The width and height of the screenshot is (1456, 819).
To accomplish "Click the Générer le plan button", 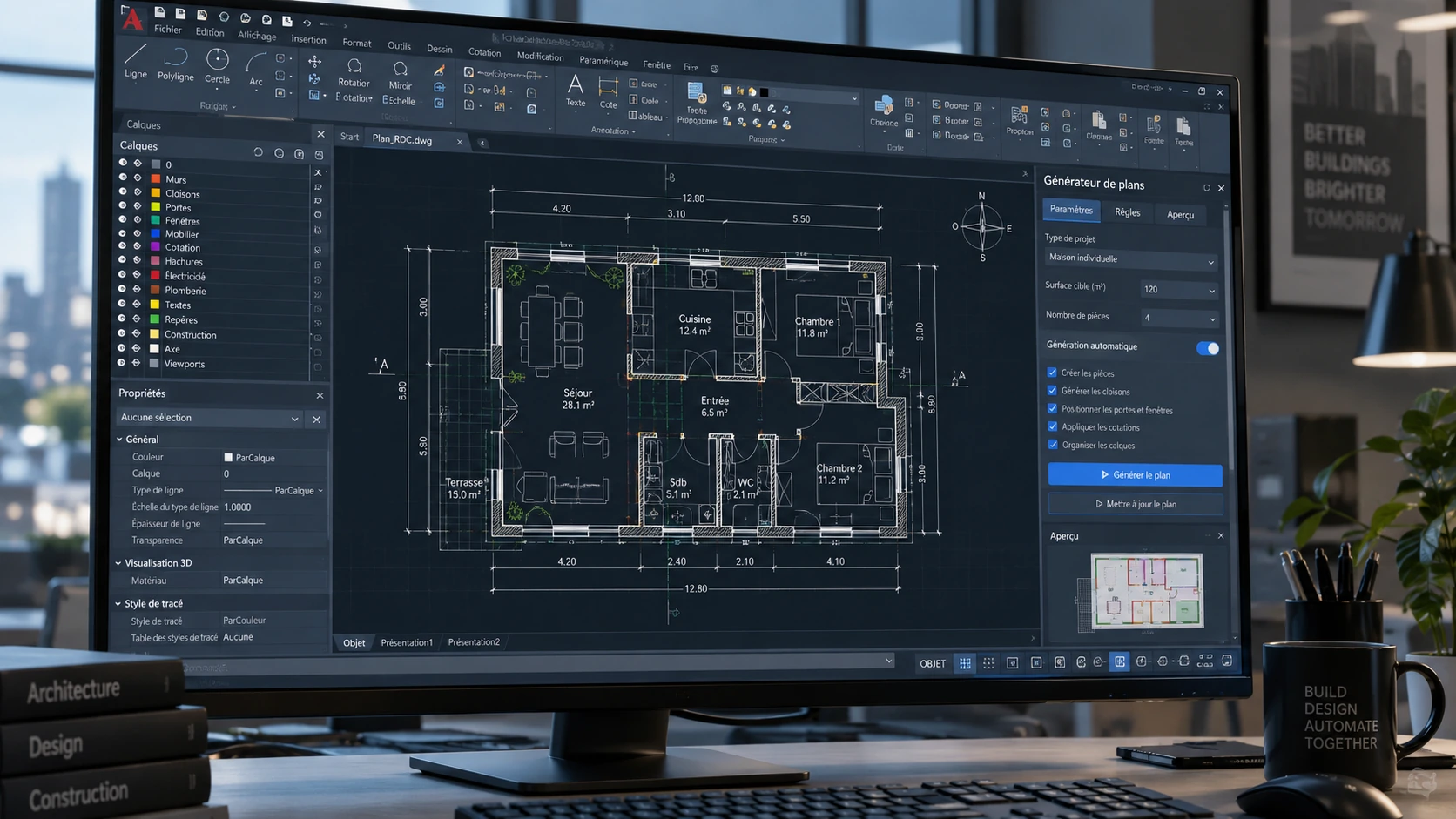I will (1135, 474).
